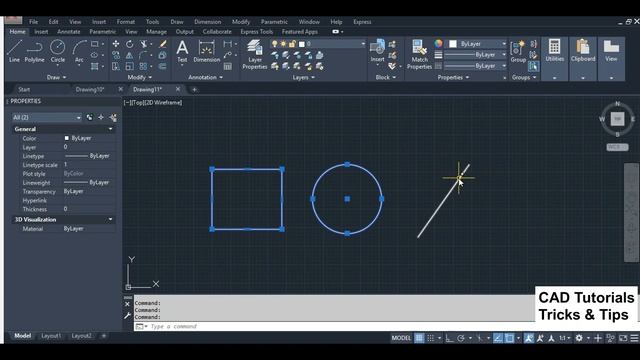The width and height of the screenshot is (640, 360).
Task: Click the object color wheel icon
Action: [438, 44]
